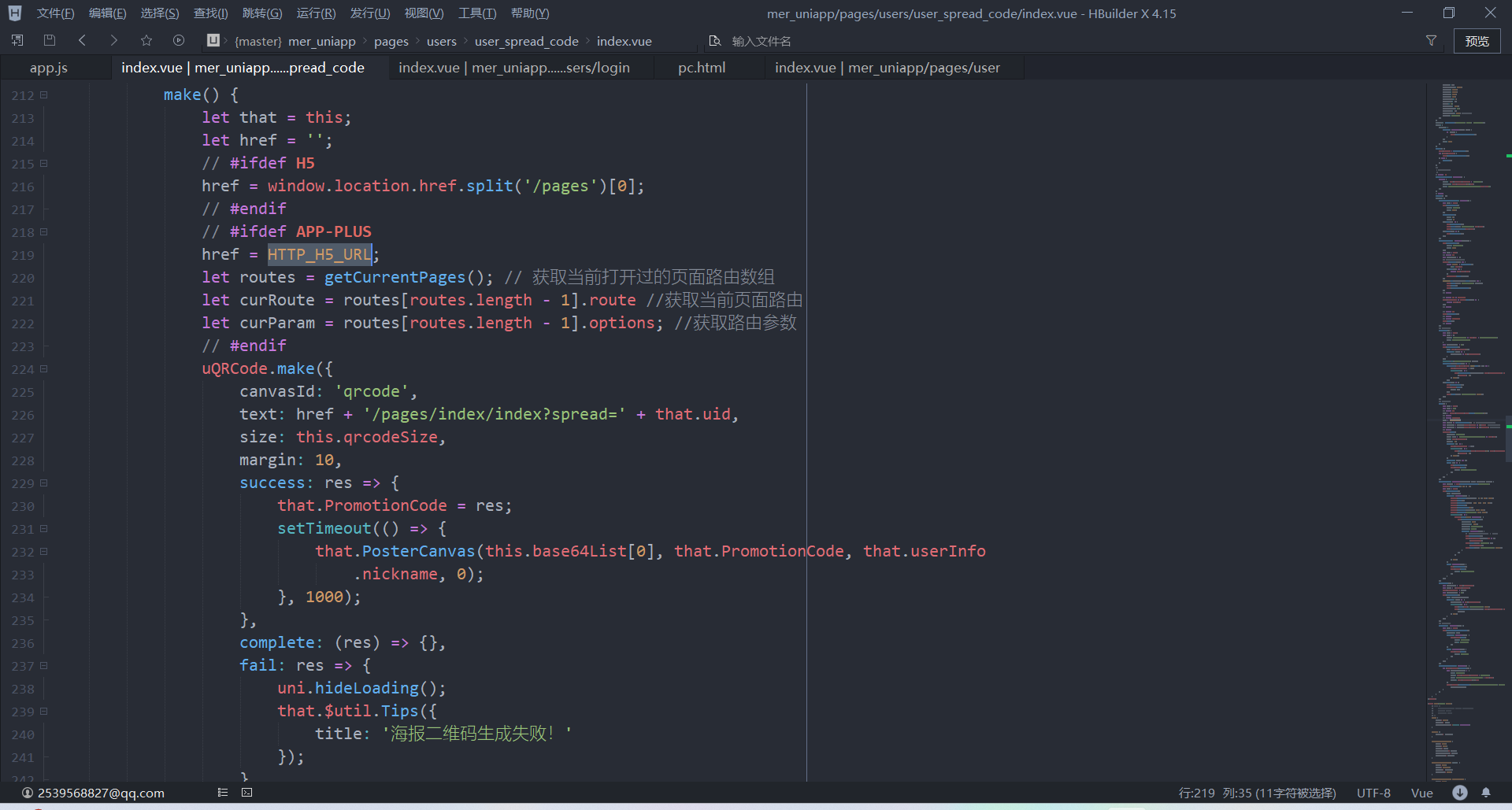The height and width of the screenshot is (810, 1512).
Task: Select the index.vue pread_code tab
Action: [243, 68]
